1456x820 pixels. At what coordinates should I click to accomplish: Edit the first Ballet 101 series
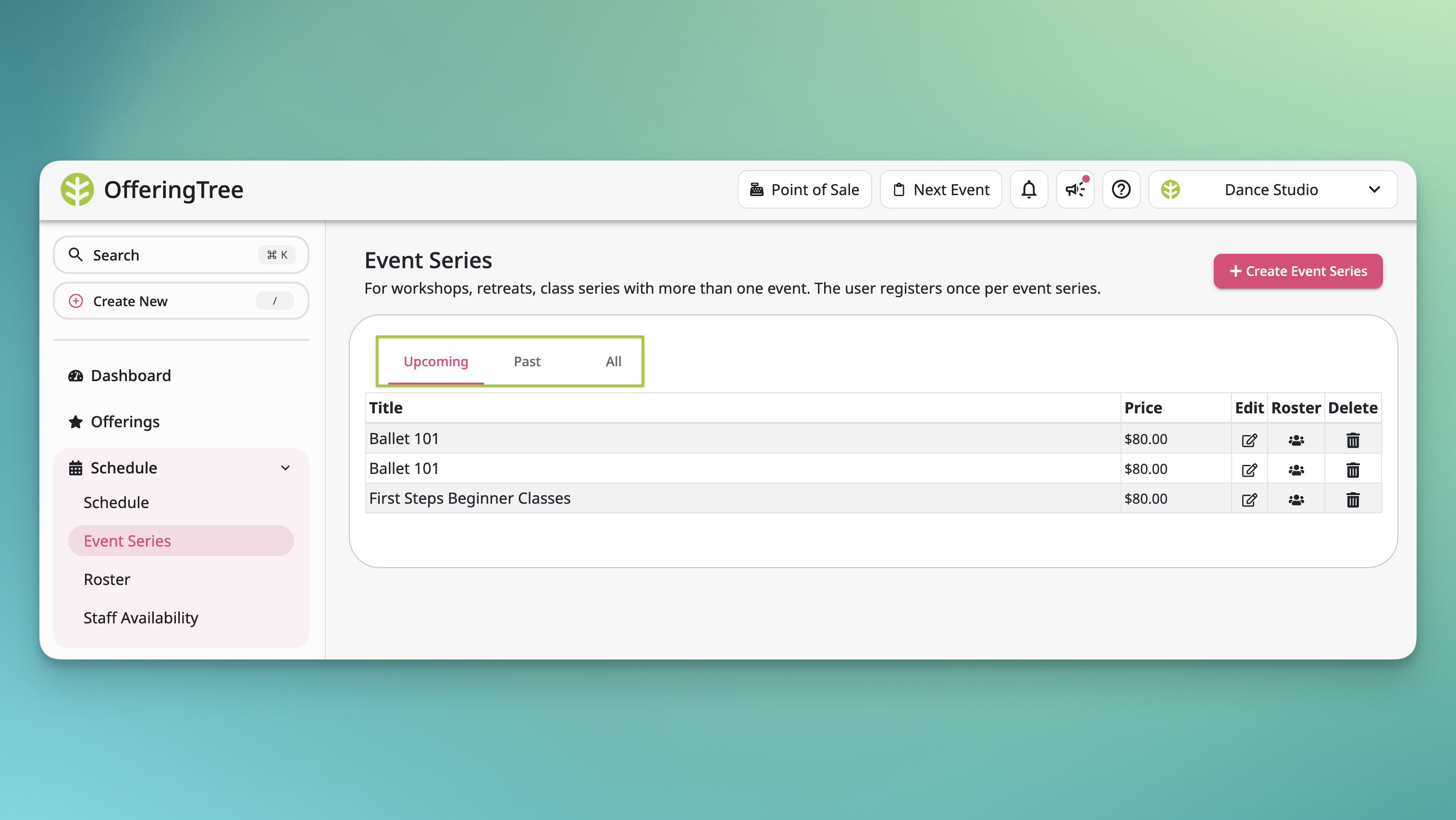click(1249, 440)
